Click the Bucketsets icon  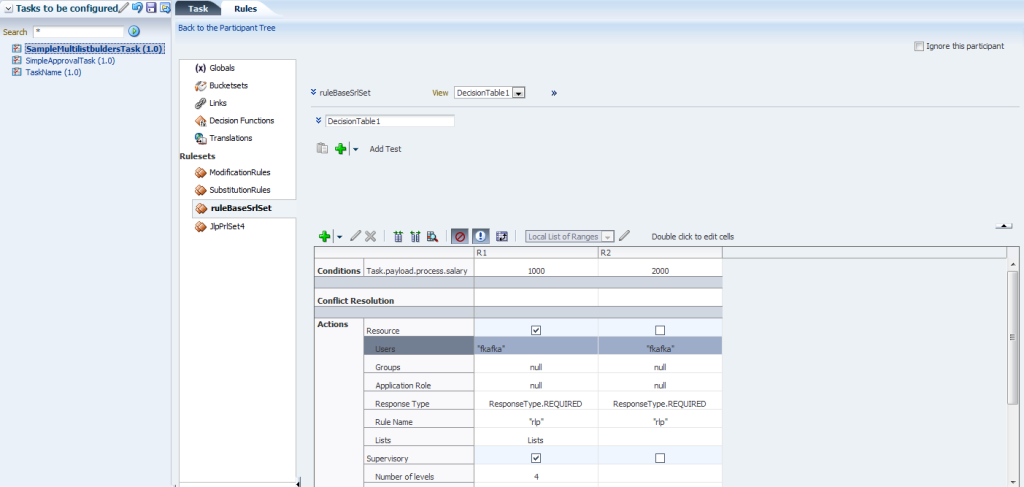point(200,86)
